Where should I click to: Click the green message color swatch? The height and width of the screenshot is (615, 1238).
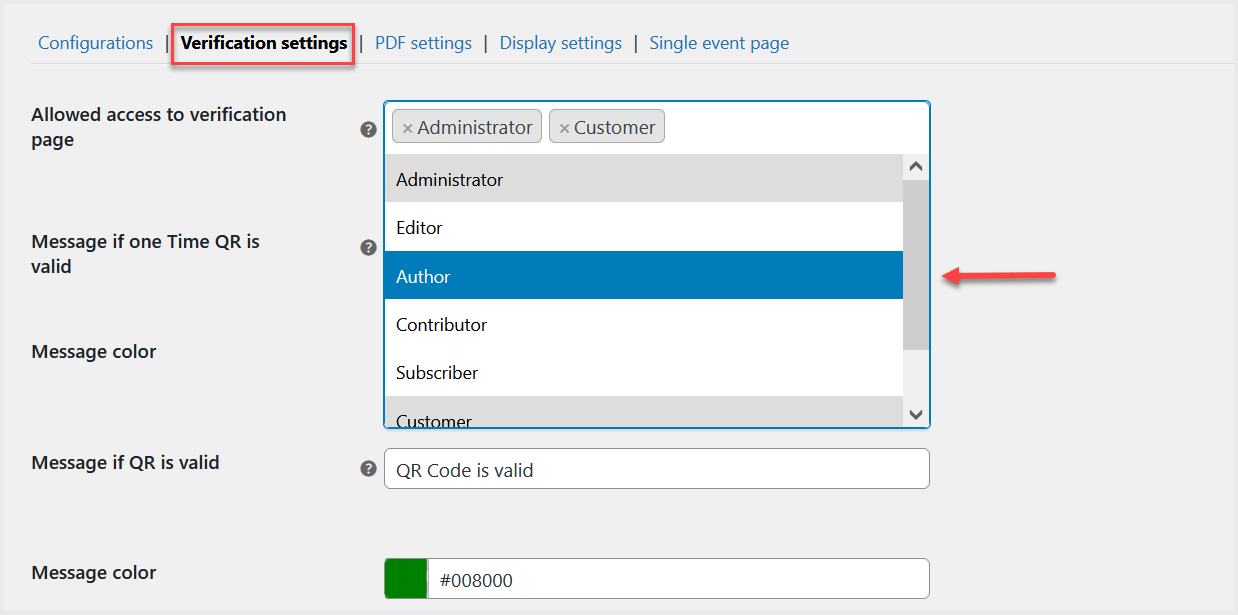coord(406,579)
